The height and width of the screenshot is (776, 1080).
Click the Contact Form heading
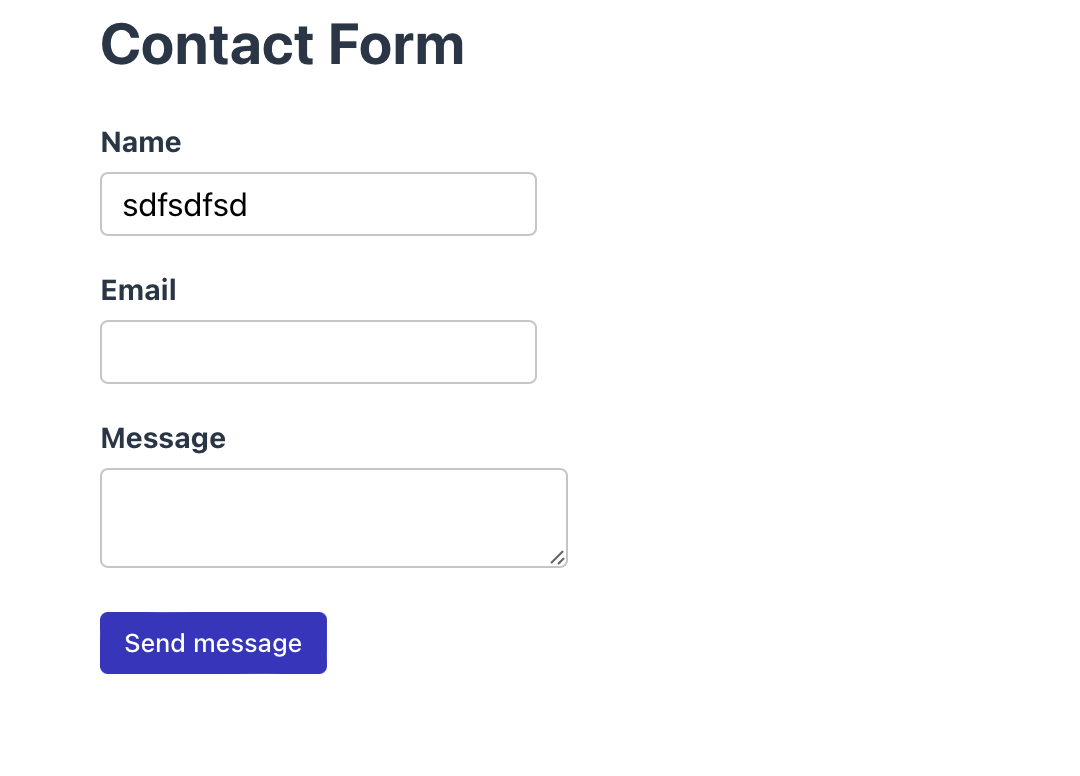point(282,45)
